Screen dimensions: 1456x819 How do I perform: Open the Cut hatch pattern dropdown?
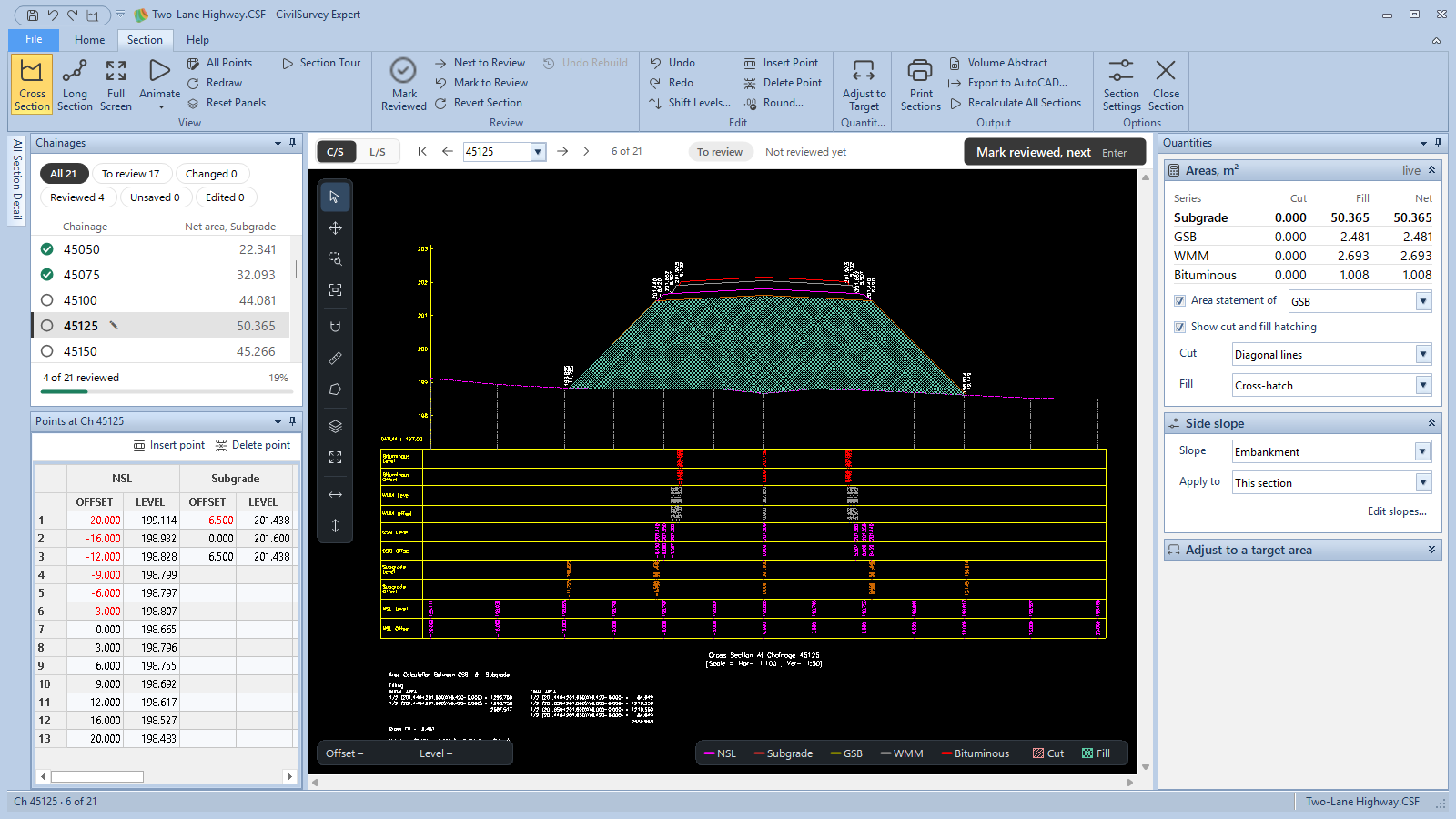pos(1332,354)
